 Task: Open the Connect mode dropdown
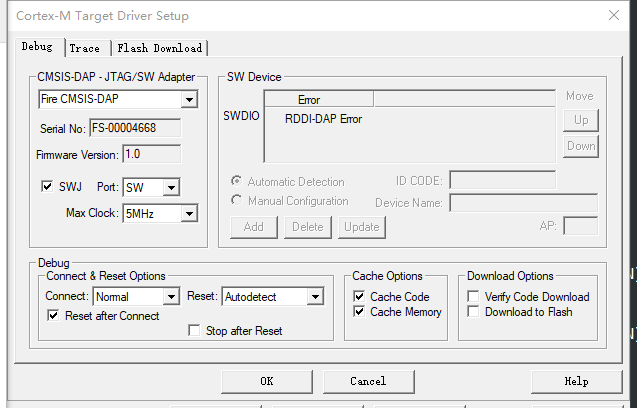[x=171, y=297]
